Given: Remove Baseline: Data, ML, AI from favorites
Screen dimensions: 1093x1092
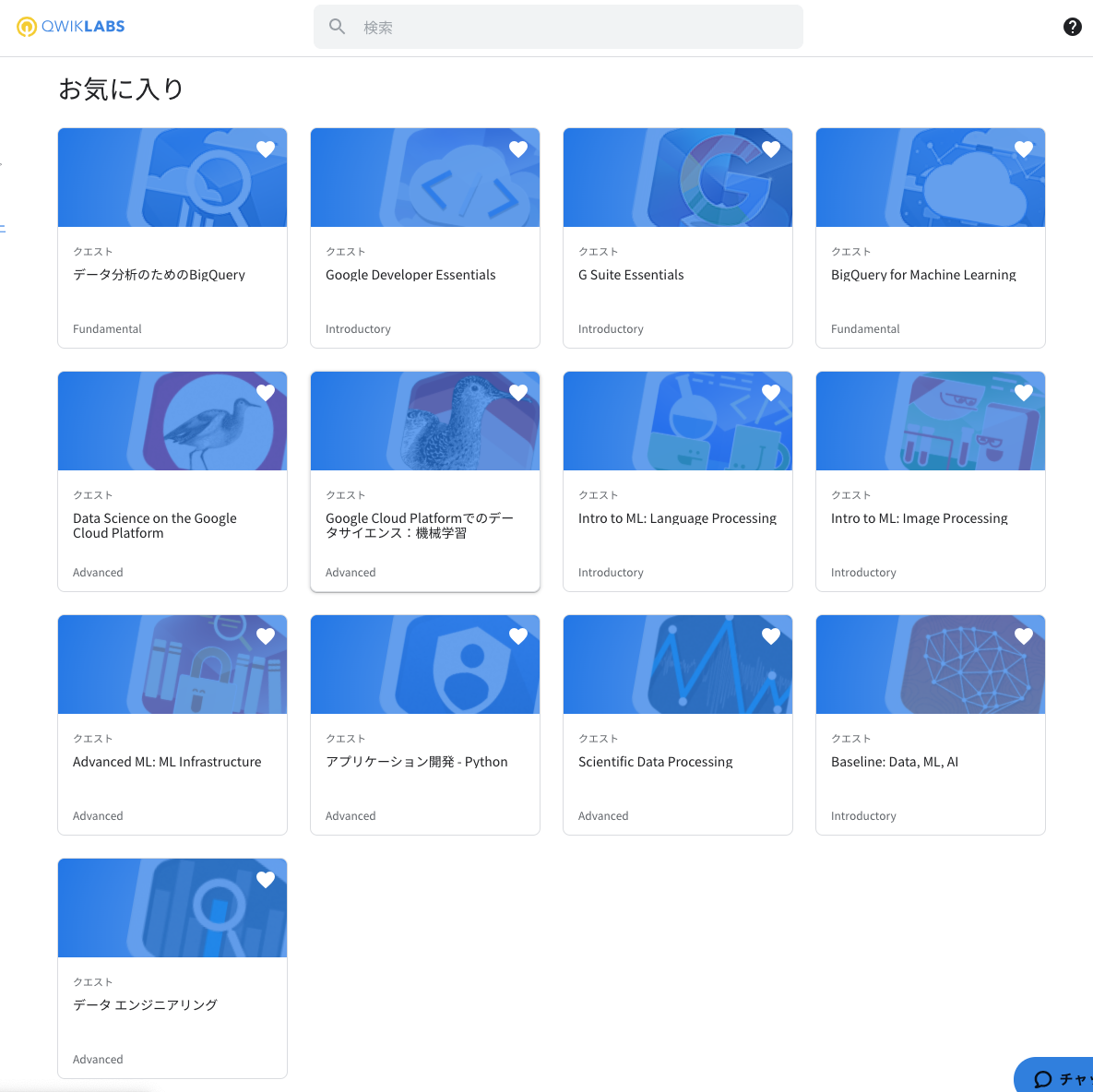Looking at the screenshot, I should [x=1023, y=635].
